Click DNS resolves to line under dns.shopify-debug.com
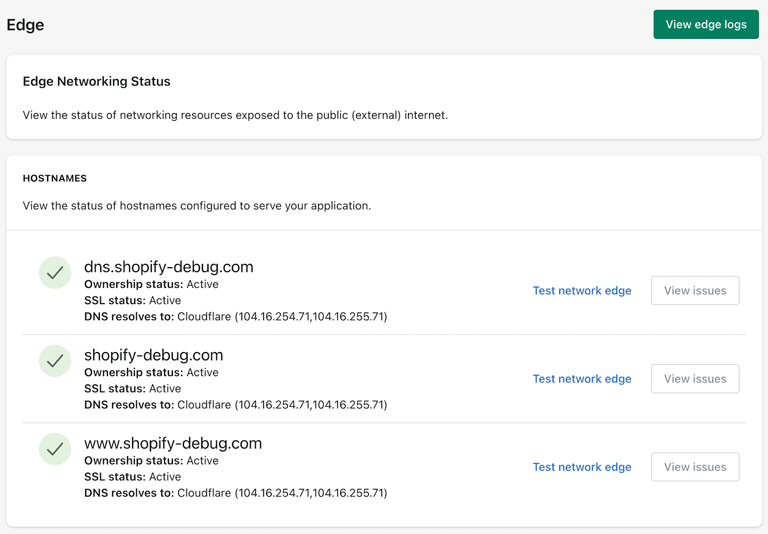 tap(236, 316)
